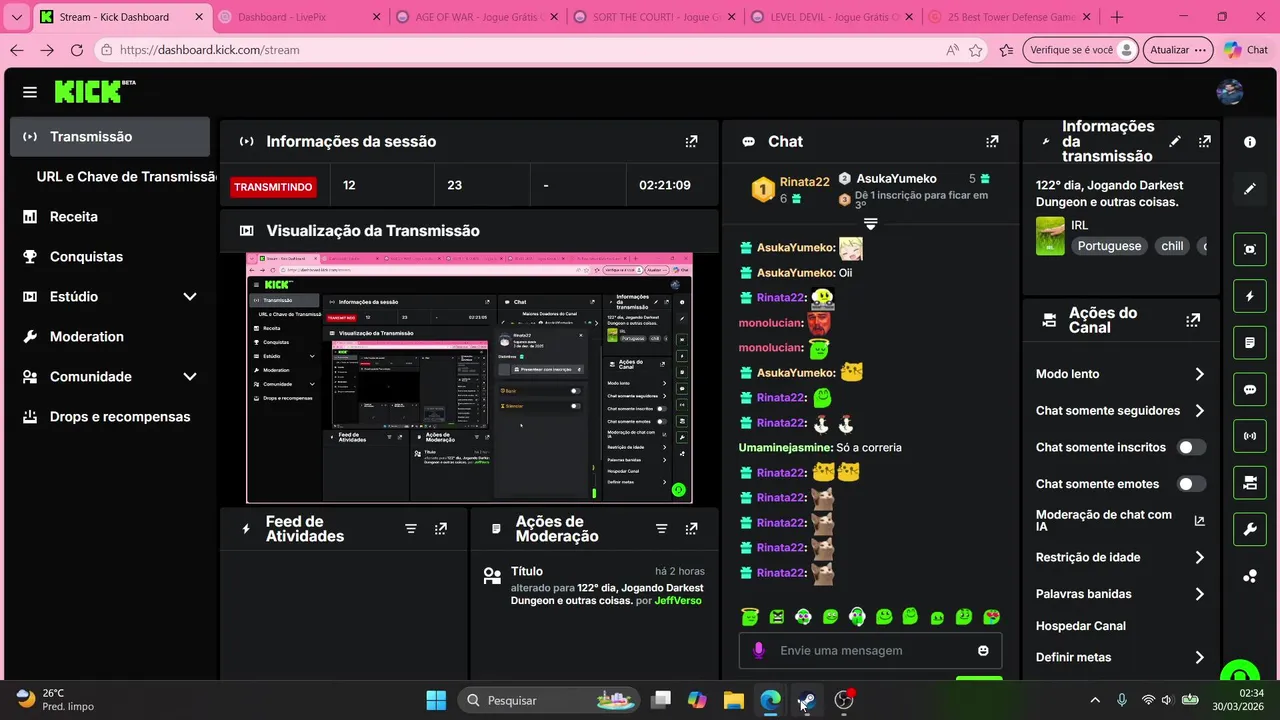This screenshot has height=720, width=1280.
Task: Click the browser address bar
Action: coord(530,50)
